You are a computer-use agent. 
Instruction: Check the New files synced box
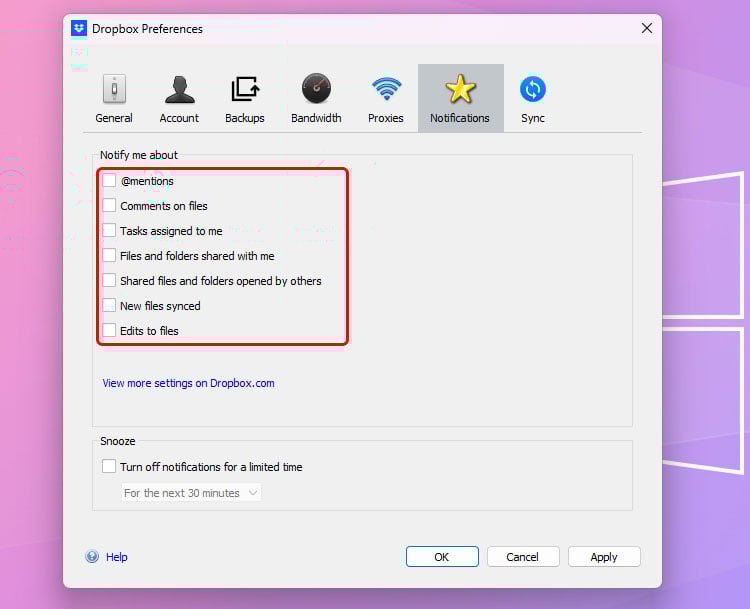click(109, 305)
